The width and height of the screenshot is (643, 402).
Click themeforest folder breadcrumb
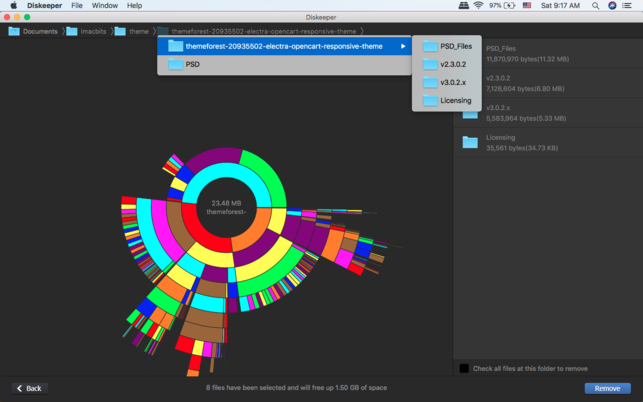(x=264, y=31)
